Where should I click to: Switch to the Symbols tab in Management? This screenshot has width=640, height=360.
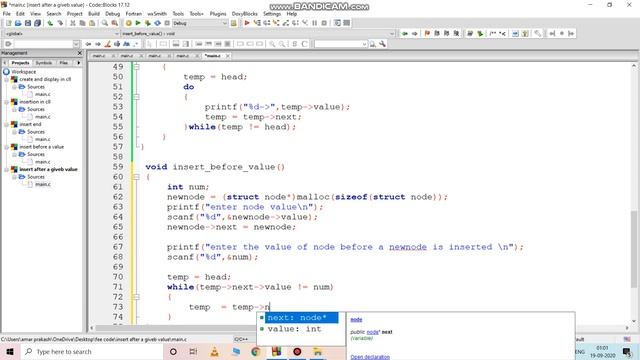(x=44, y=63)
